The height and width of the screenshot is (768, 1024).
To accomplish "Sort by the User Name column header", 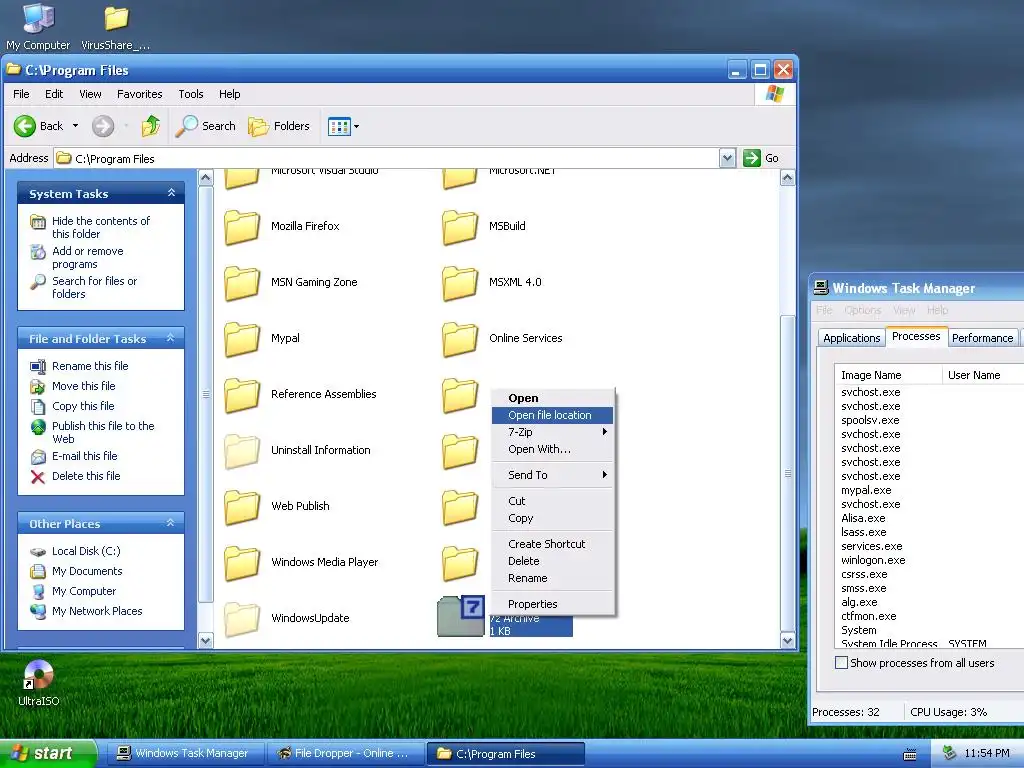I will point(983,375).
